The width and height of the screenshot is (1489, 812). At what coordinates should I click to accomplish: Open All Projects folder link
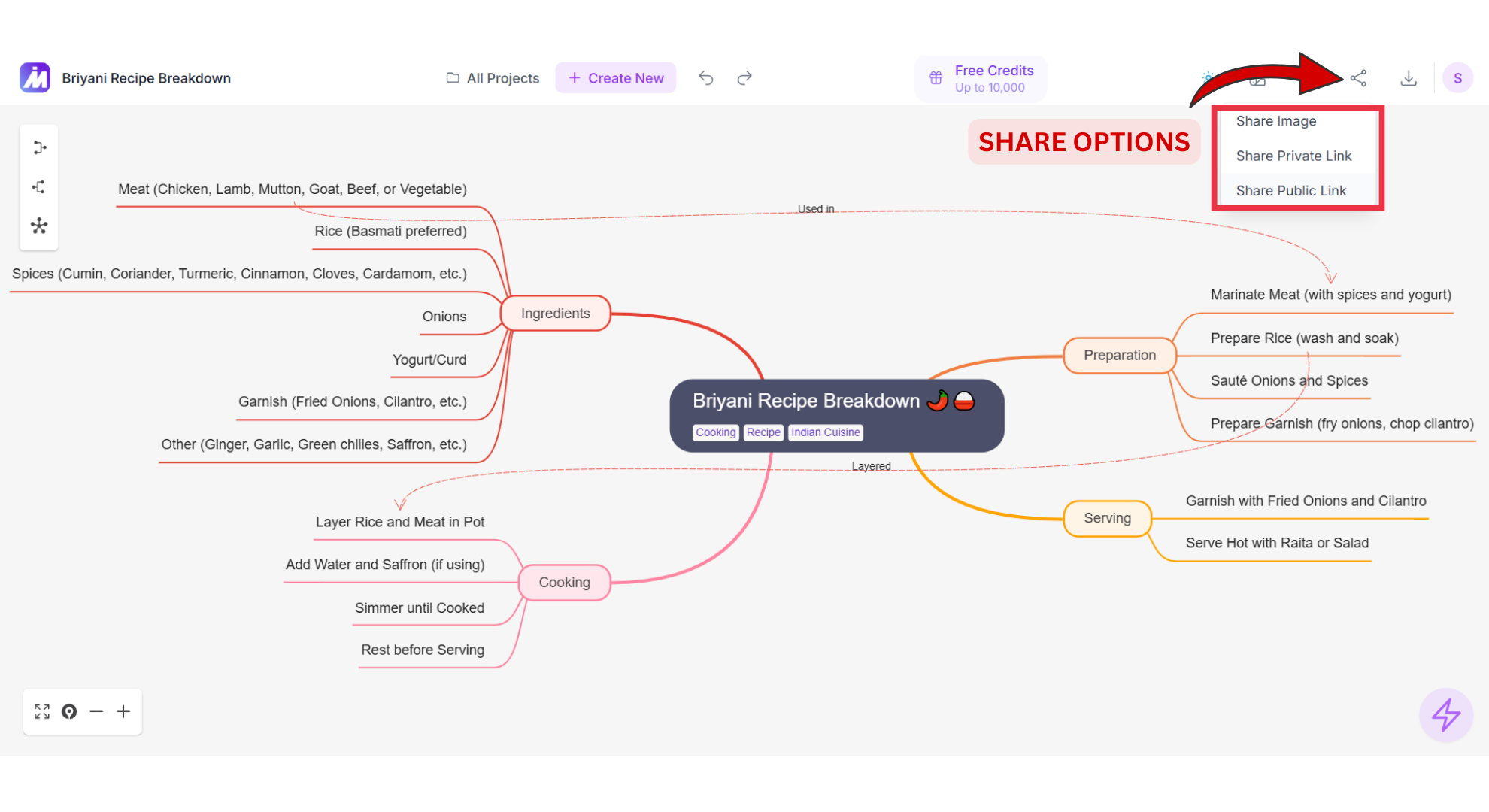click(493, 78)
